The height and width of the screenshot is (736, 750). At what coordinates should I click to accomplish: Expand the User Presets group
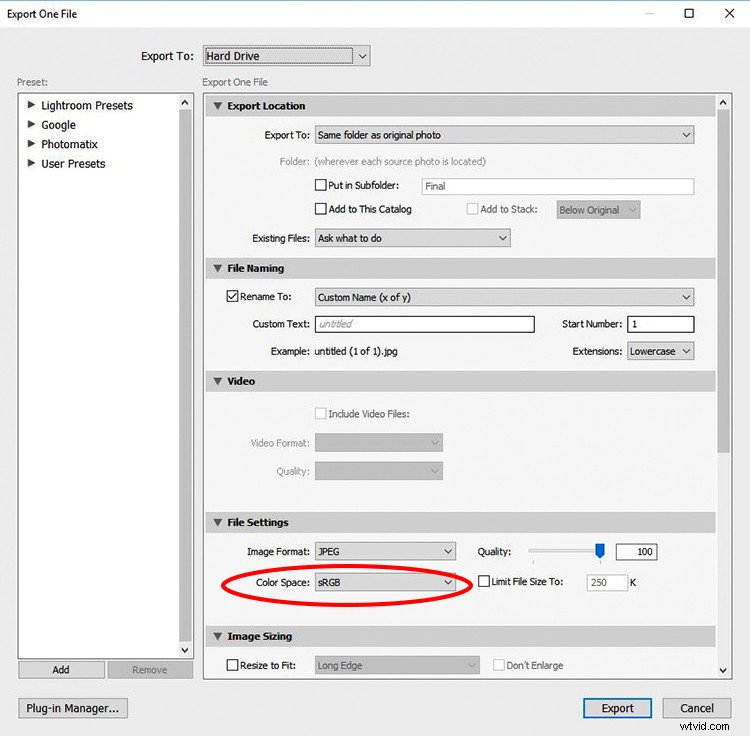[32, 163]
